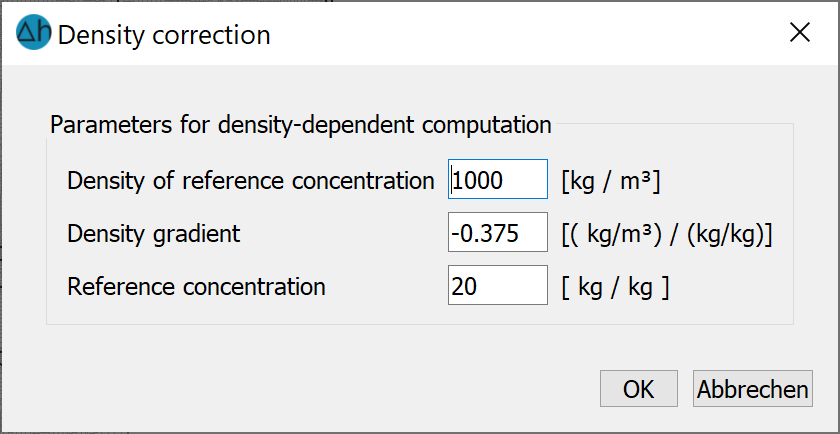The width and height of the screenshot is (840, 434).
Task: Cancel the dialog via Abbrechen button
Action: coord(753,388)
